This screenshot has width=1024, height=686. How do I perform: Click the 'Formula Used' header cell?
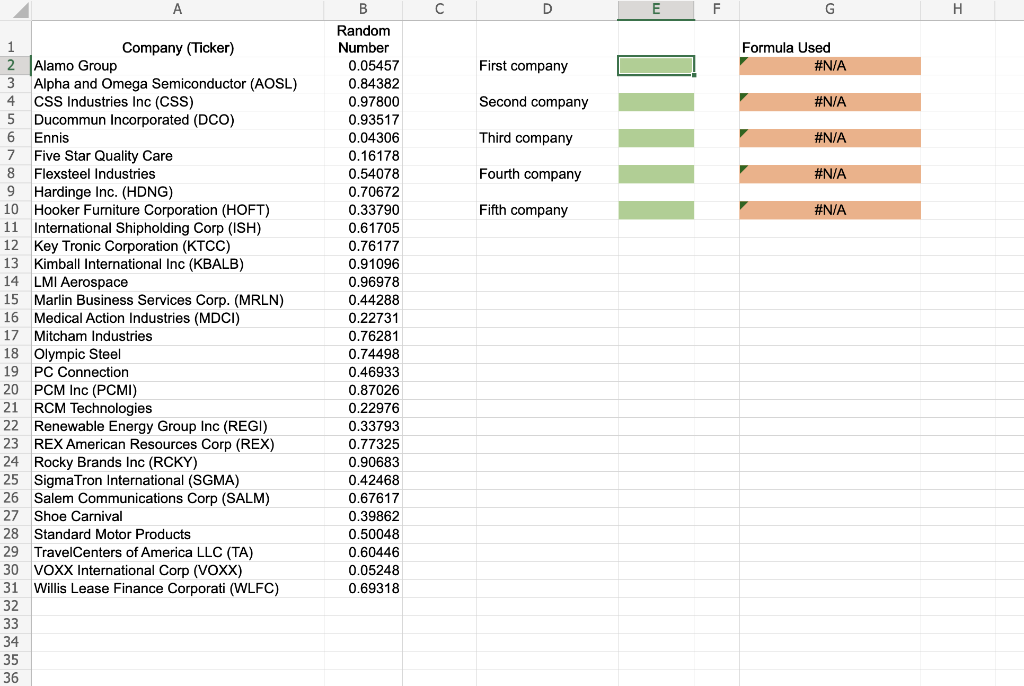[x=830, y=39]
